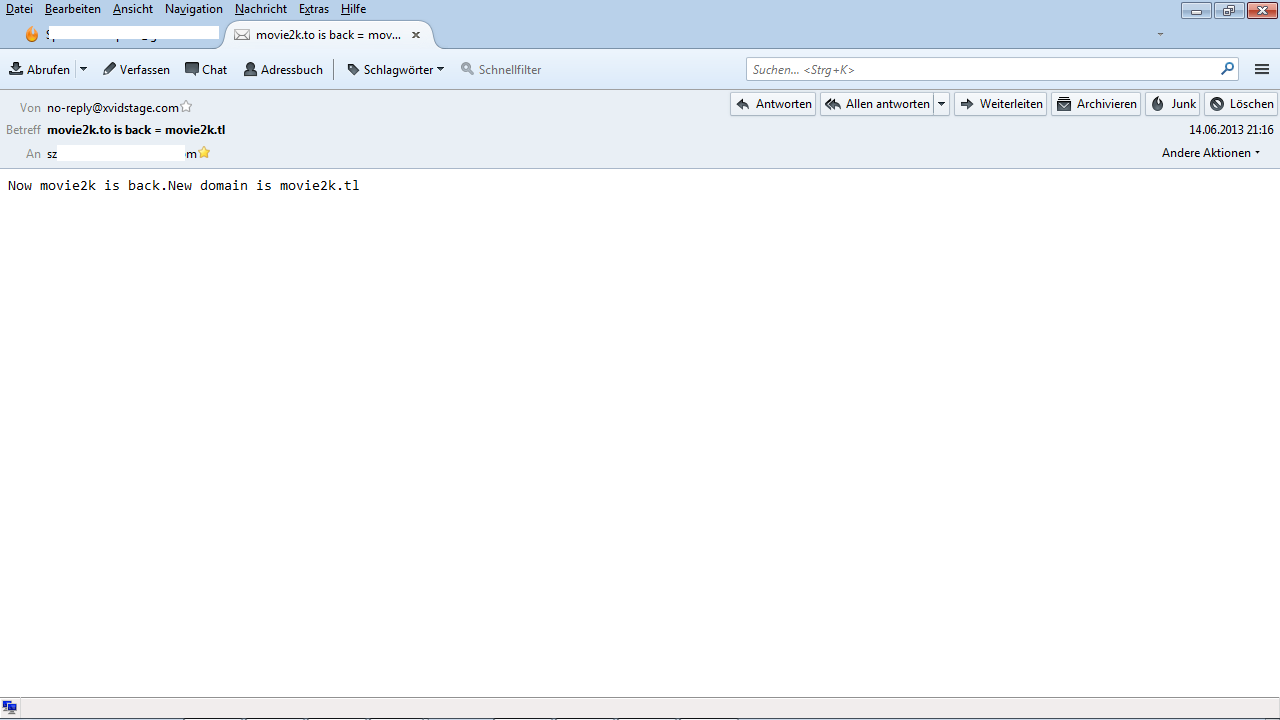
Task: Reply to all with Allen antworten
Action: pos(877,104)
